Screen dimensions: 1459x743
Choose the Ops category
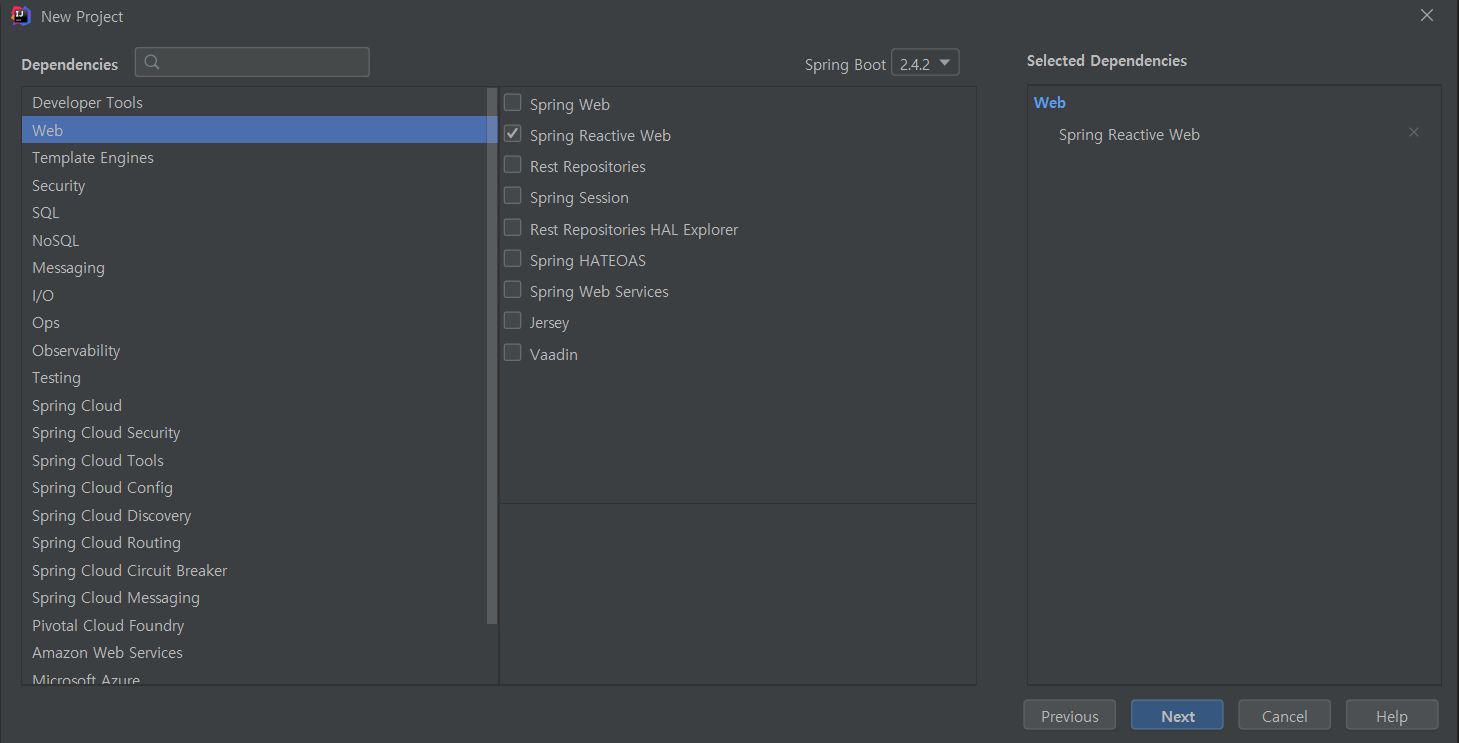pyautogui.click(x=254, y=322)
